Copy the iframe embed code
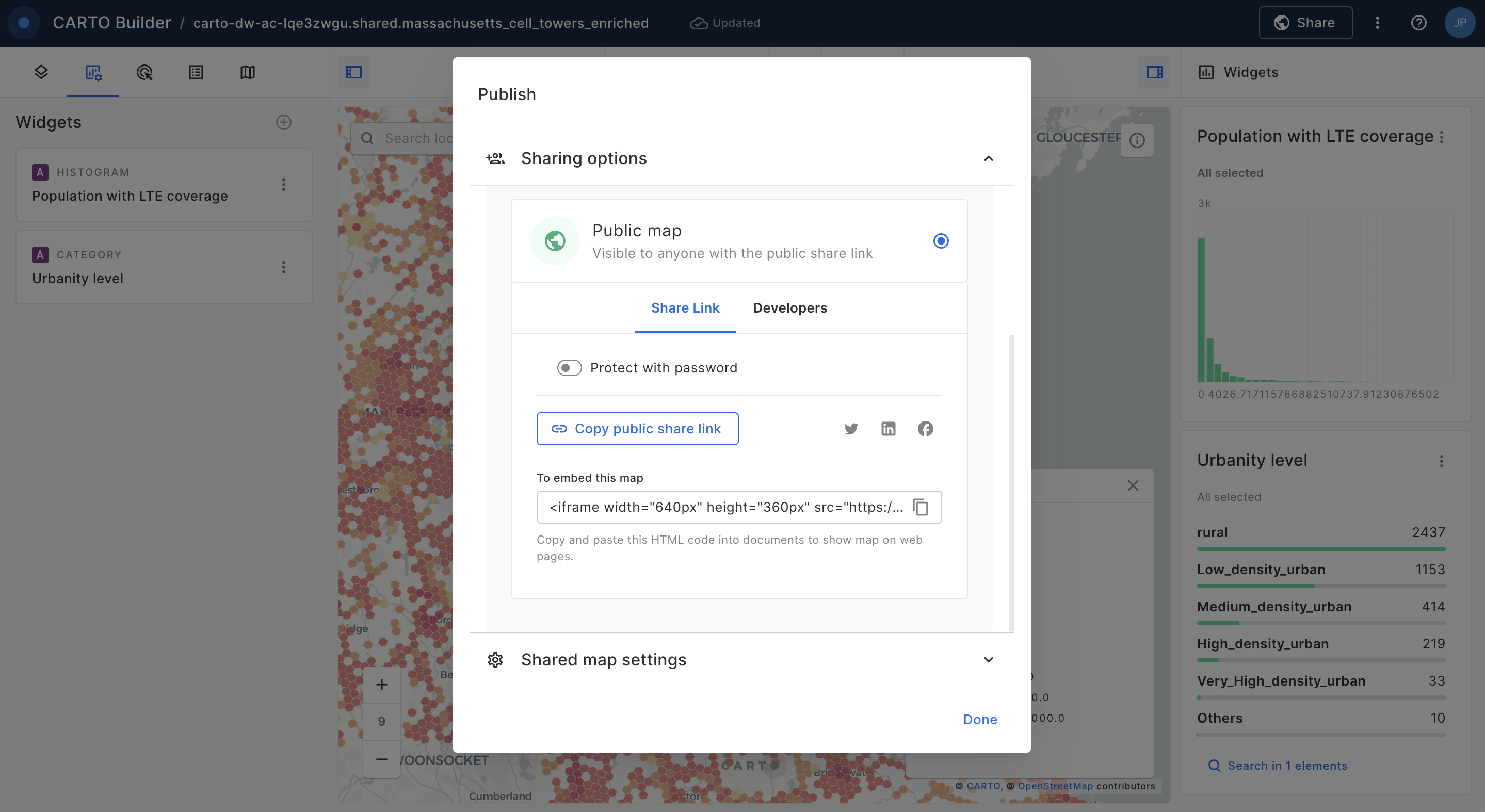 tap(921, 507)
